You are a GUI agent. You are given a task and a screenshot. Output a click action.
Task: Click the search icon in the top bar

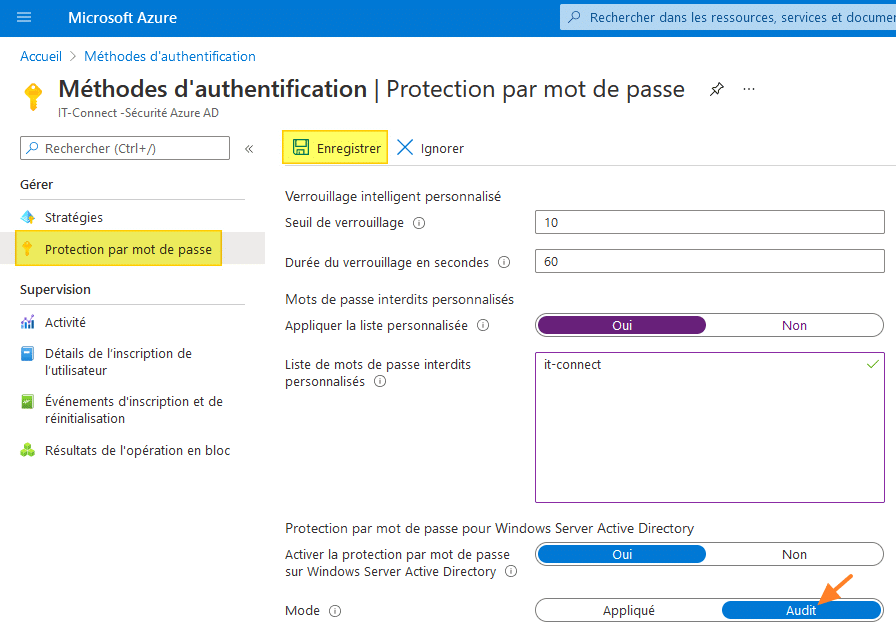578,16
